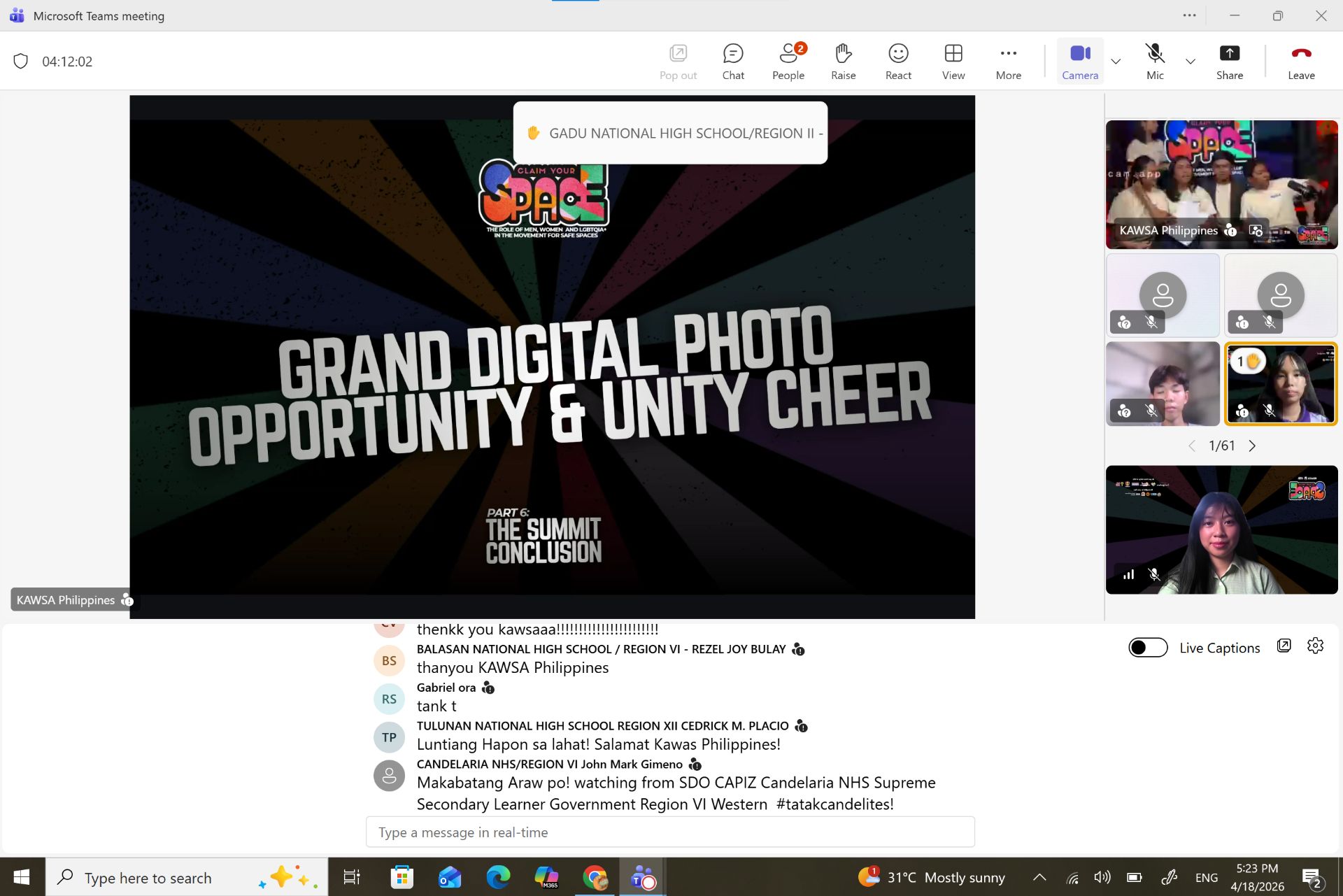Open Google Chrome from taskbar

595,877
